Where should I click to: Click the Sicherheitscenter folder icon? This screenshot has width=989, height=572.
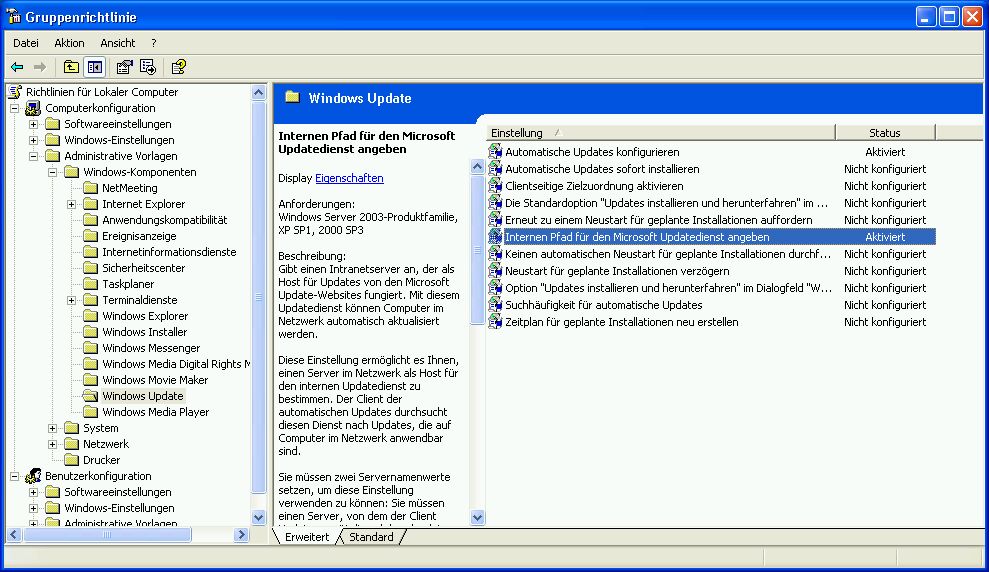(91, 268)
